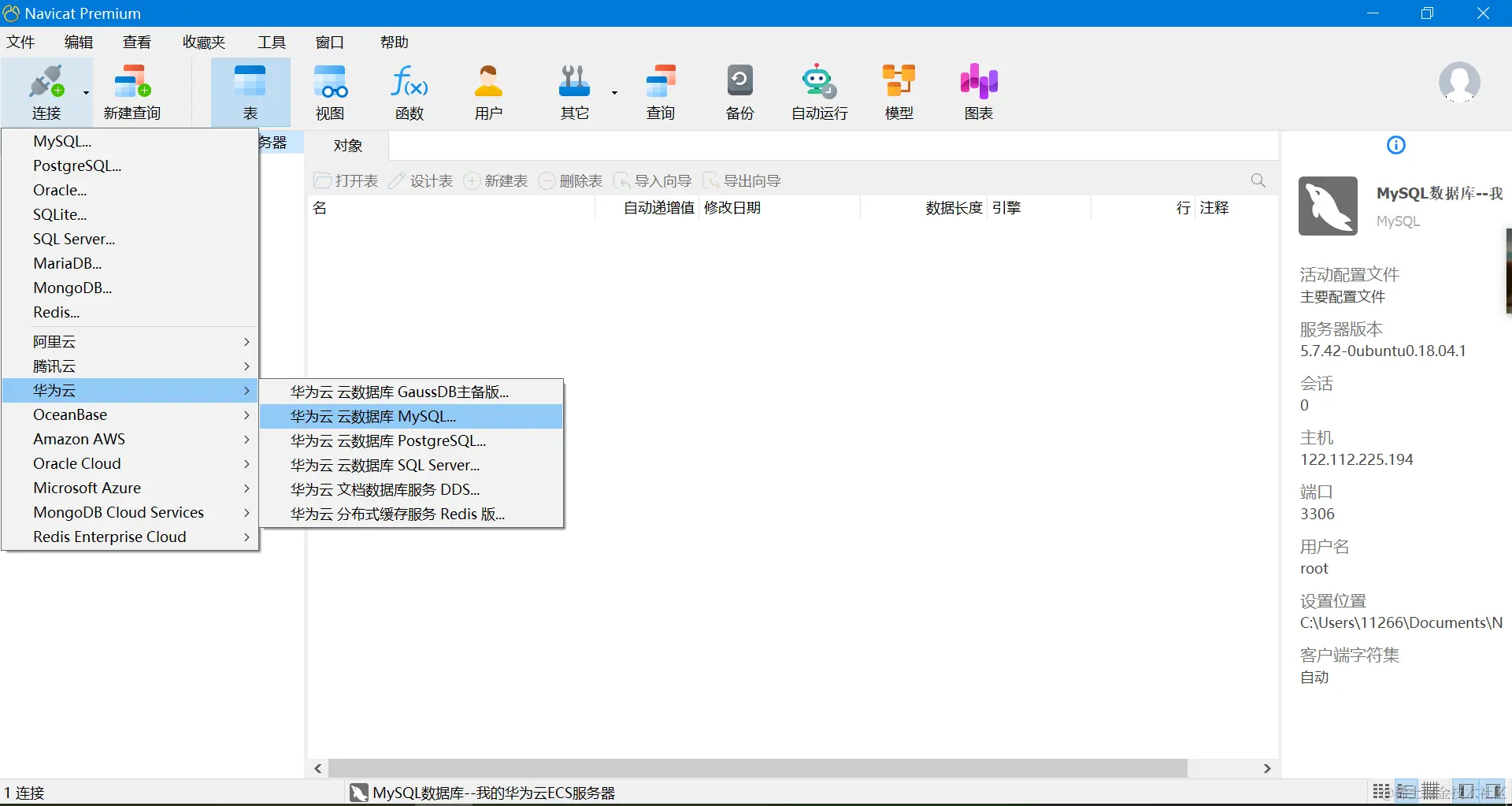Open the 表 (Tables) view in toolbar
1512x806 pixels.
point(250,91)
